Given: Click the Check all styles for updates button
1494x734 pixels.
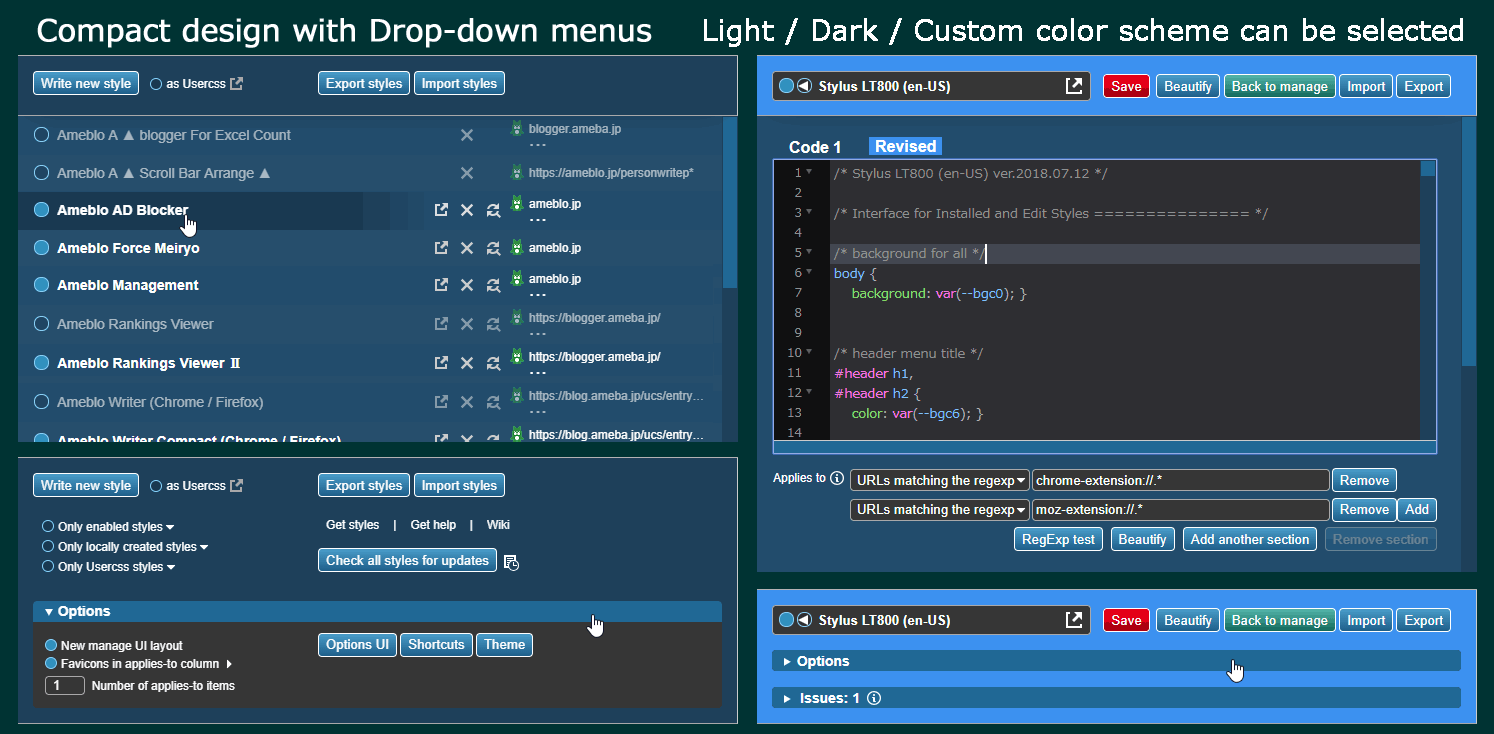Looking at the screenshot, I should click(x=407, y=560).
